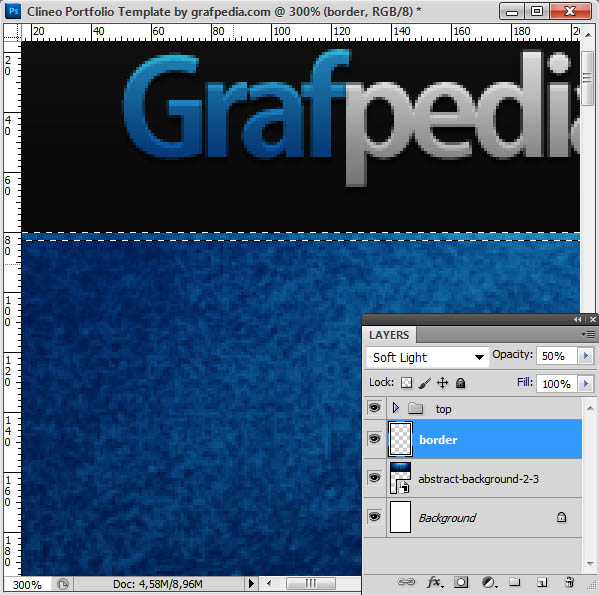
Task: Select the abstract-background-2-3 layer
Action: pyautogui.click(x=484, y=478)
